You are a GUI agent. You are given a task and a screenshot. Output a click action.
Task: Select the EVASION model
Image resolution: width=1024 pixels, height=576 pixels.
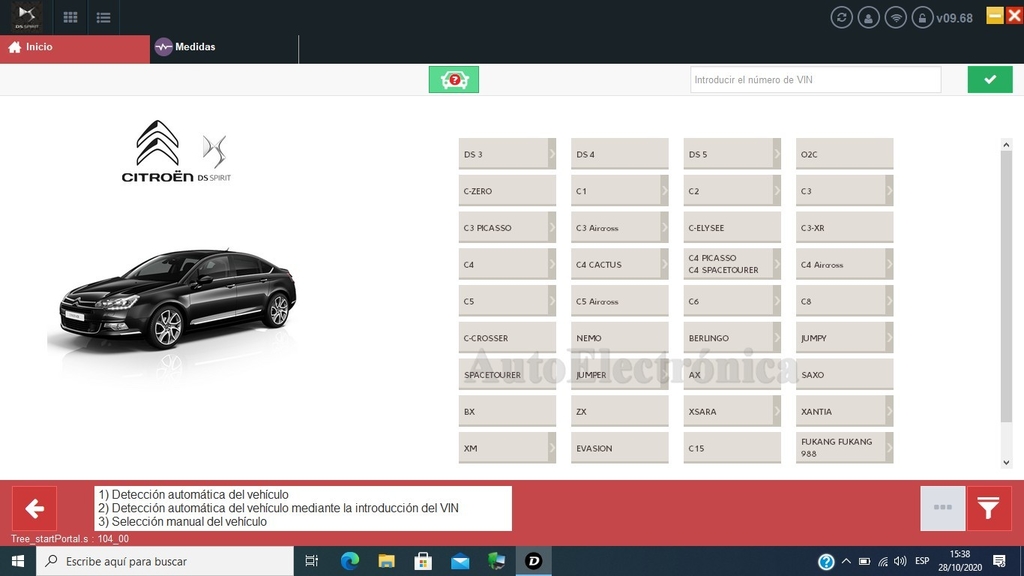(x=620, y=447)
